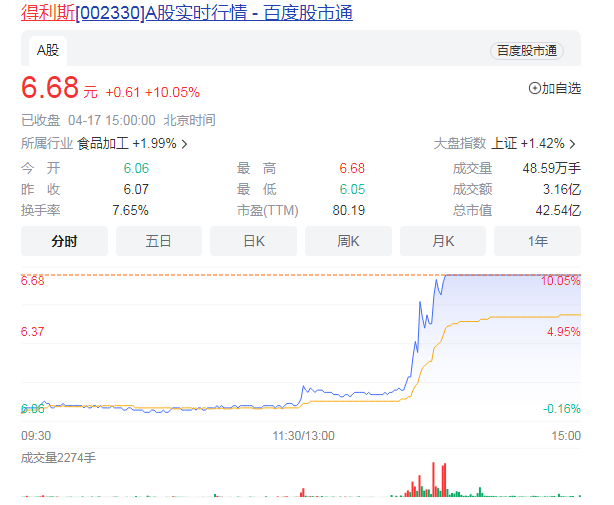Click the 加自选 plus icon

coord(534,88)
